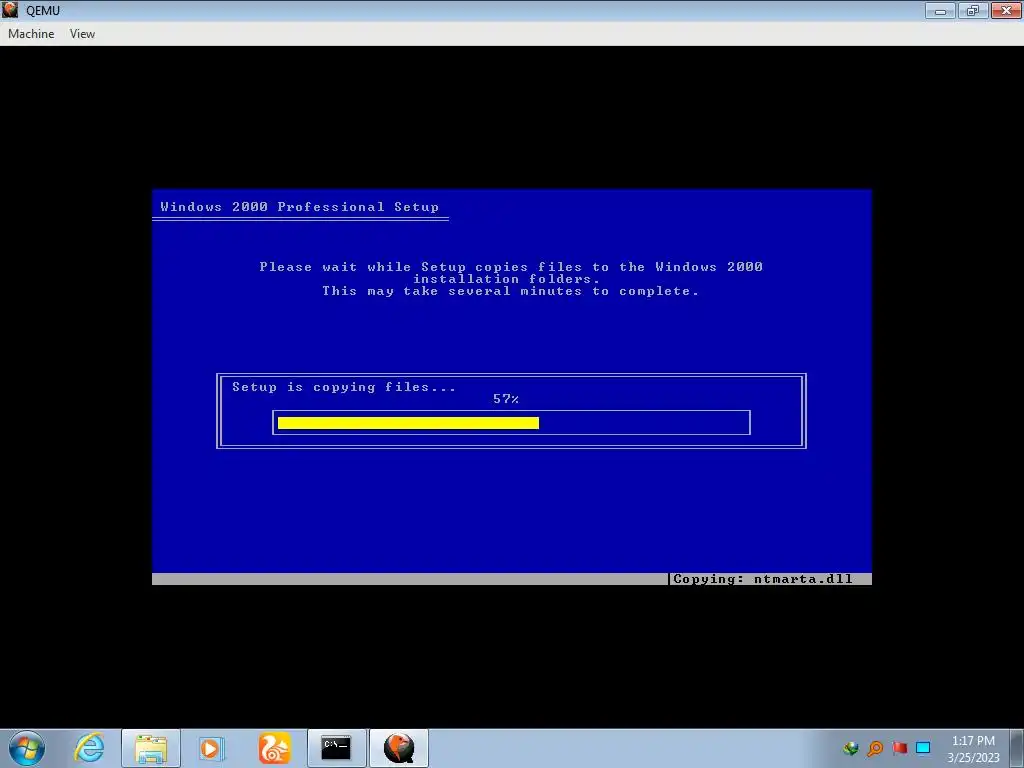Switch to Command Prompt taskbar window
The height and width of the screenshot is (768, 1024).
(x=336, y=748)
